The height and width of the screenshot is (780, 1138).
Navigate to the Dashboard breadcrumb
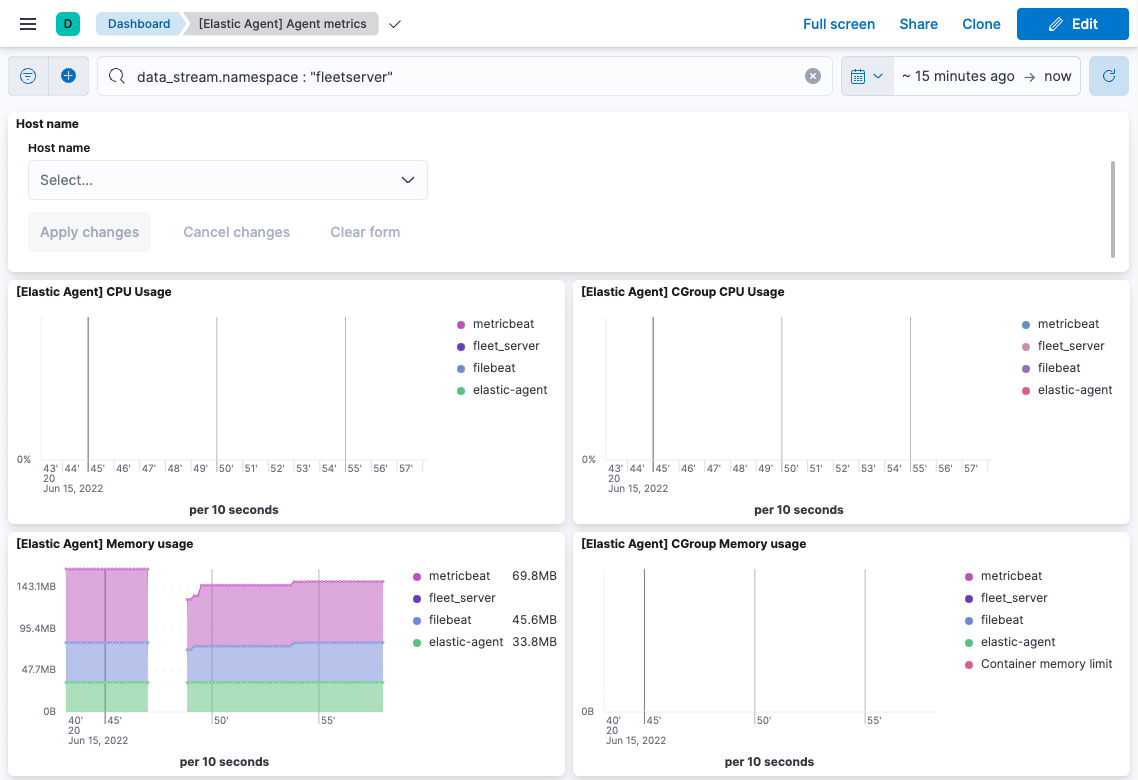click(x=138, y=23)
